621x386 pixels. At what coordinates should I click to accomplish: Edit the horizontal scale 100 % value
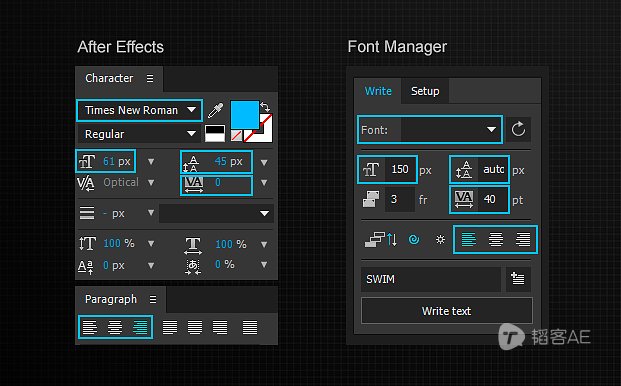coord(231,244)
